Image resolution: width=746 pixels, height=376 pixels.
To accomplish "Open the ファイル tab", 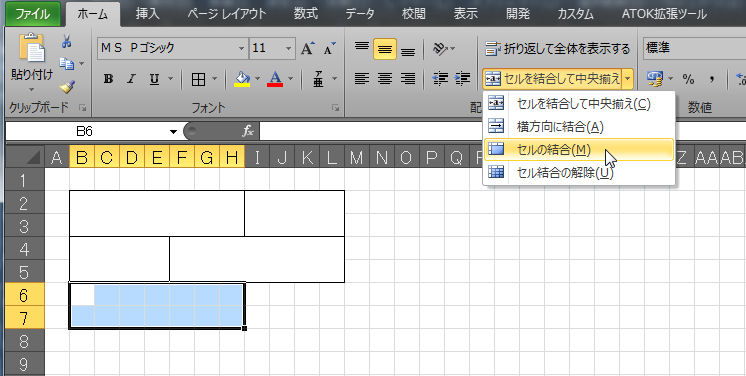I will (x=32, y=14).
